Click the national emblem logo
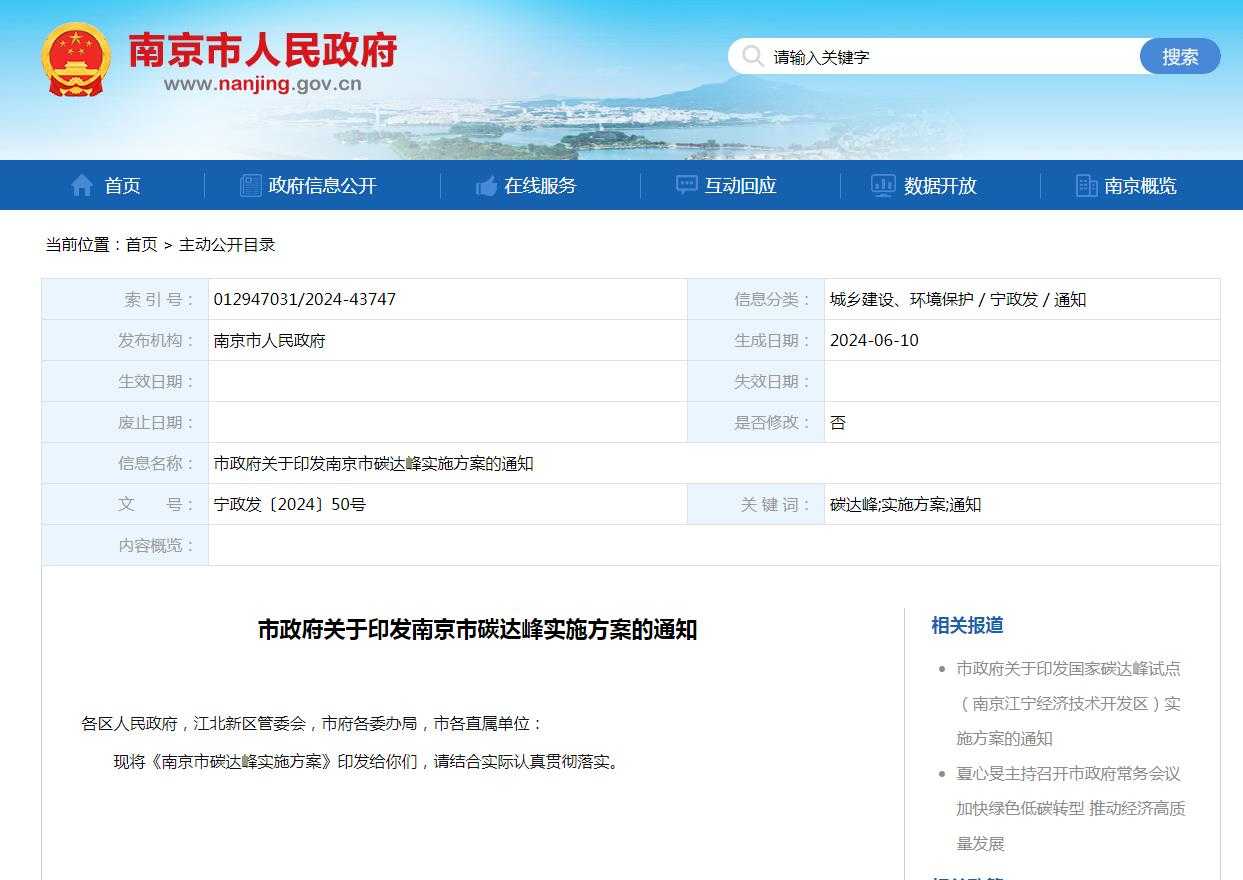1243x880 pixels. click(x=76, y=59)
